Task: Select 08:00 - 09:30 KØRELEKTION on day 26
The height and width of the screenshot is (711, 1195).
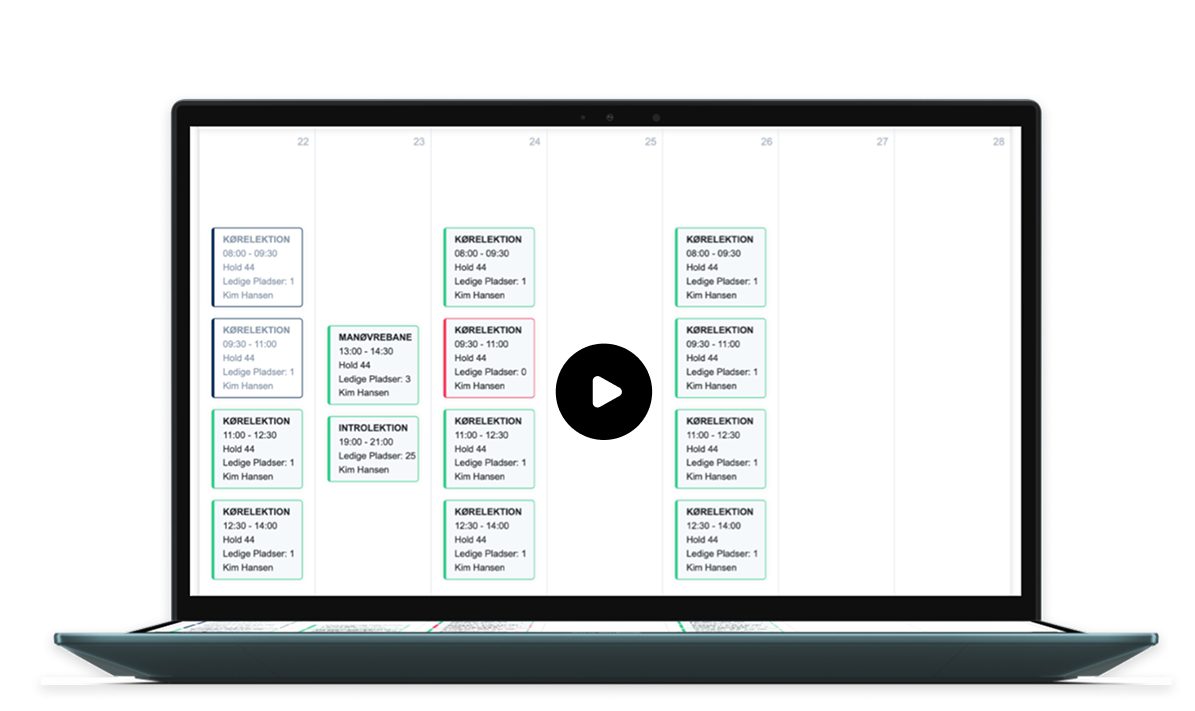Action: 720,267
